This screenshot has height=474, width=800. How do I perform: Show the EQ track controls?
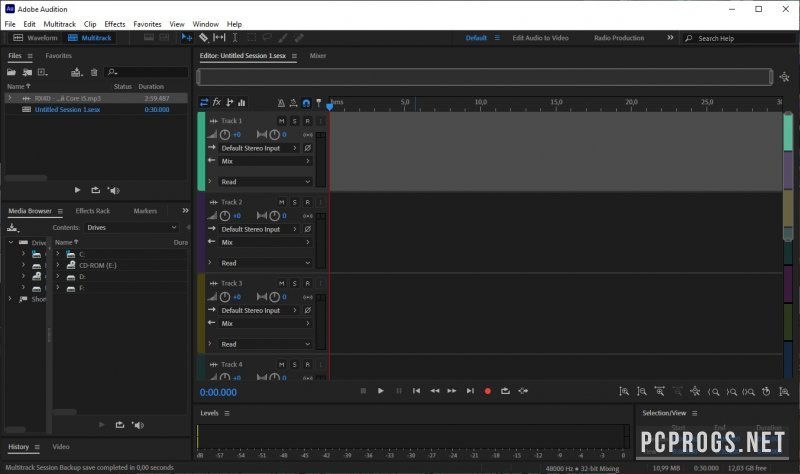pos(242,103)
